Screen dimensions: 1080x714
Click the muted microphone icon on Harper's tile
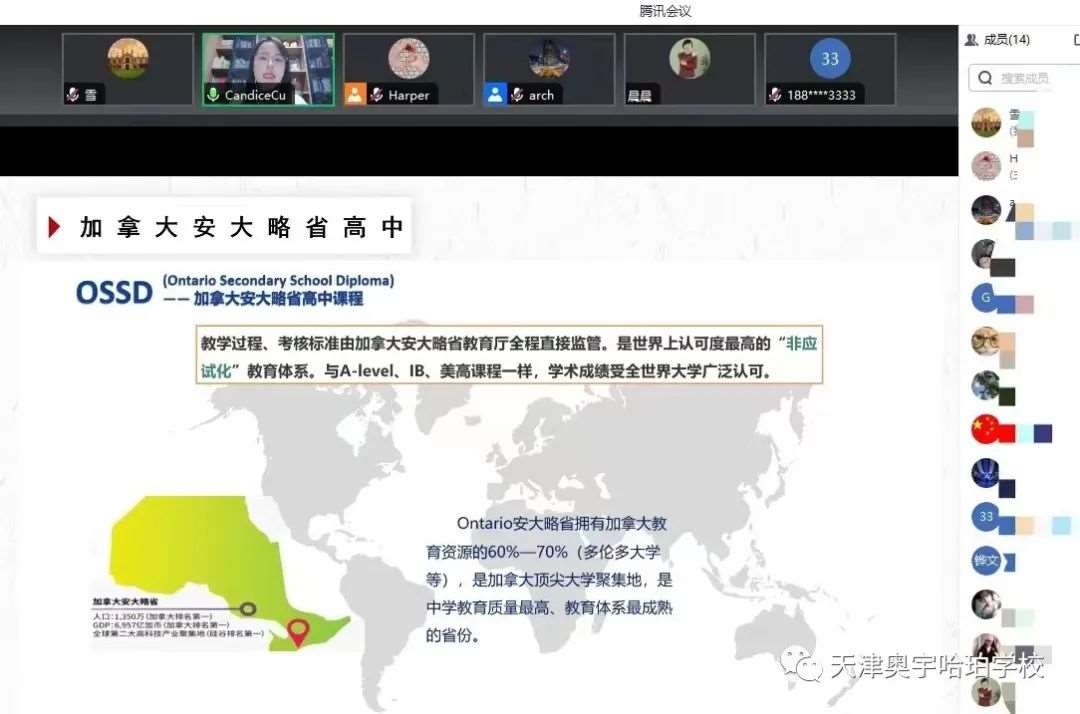coord(377,95)
